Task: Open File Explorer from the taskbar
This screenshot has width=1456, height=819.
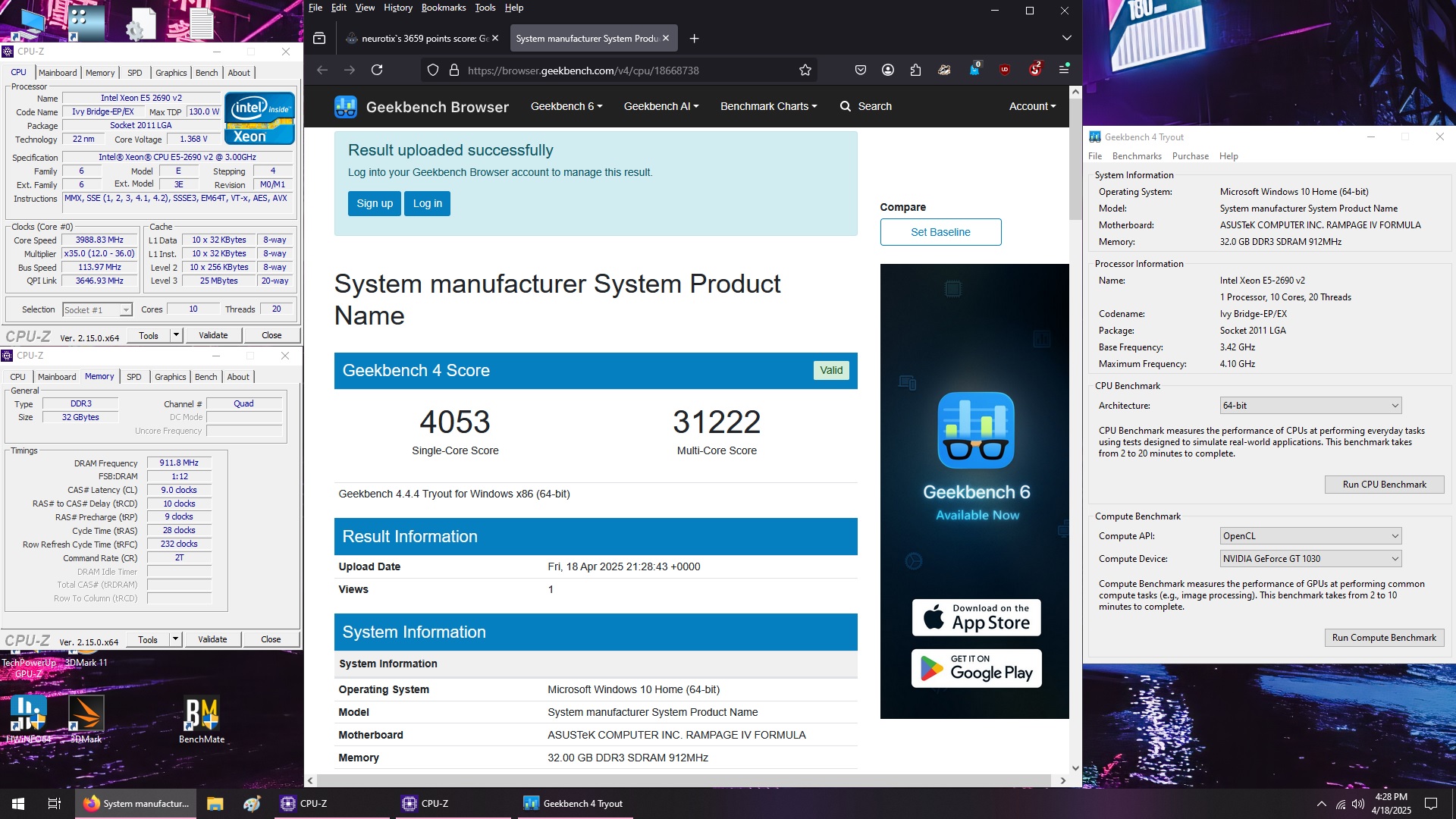Action: coord(215,804)
